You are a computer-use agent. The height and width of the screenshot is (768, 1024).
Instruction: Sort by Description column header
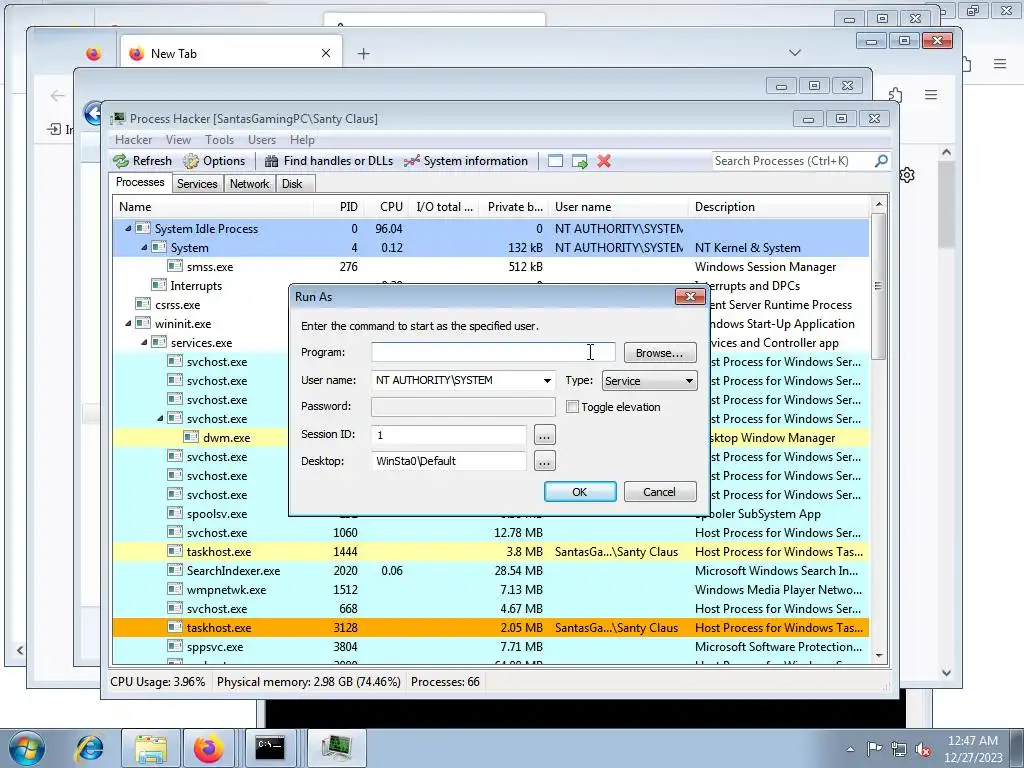click(778, 207)
